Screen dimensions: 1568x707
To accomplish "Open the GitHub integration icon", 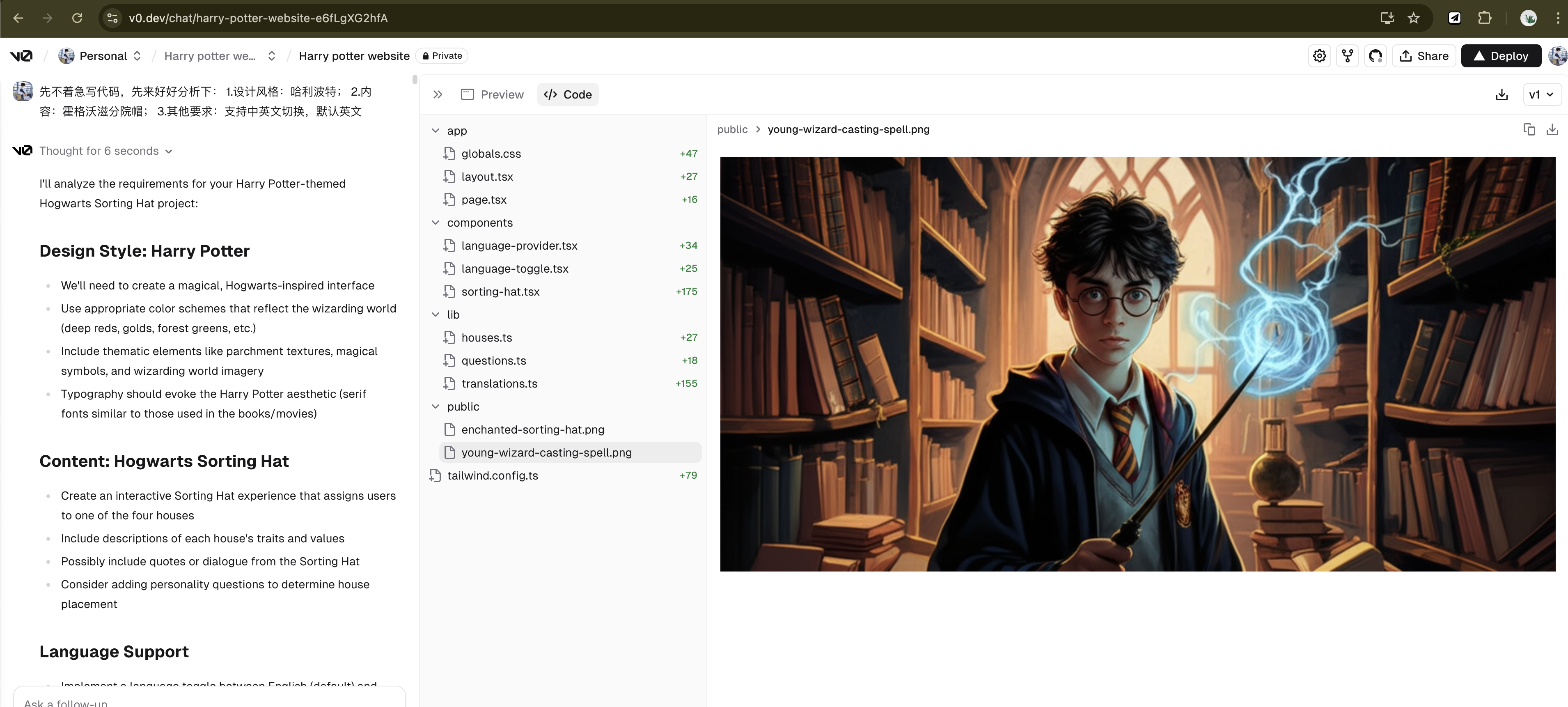I will tap(1375, 56).
